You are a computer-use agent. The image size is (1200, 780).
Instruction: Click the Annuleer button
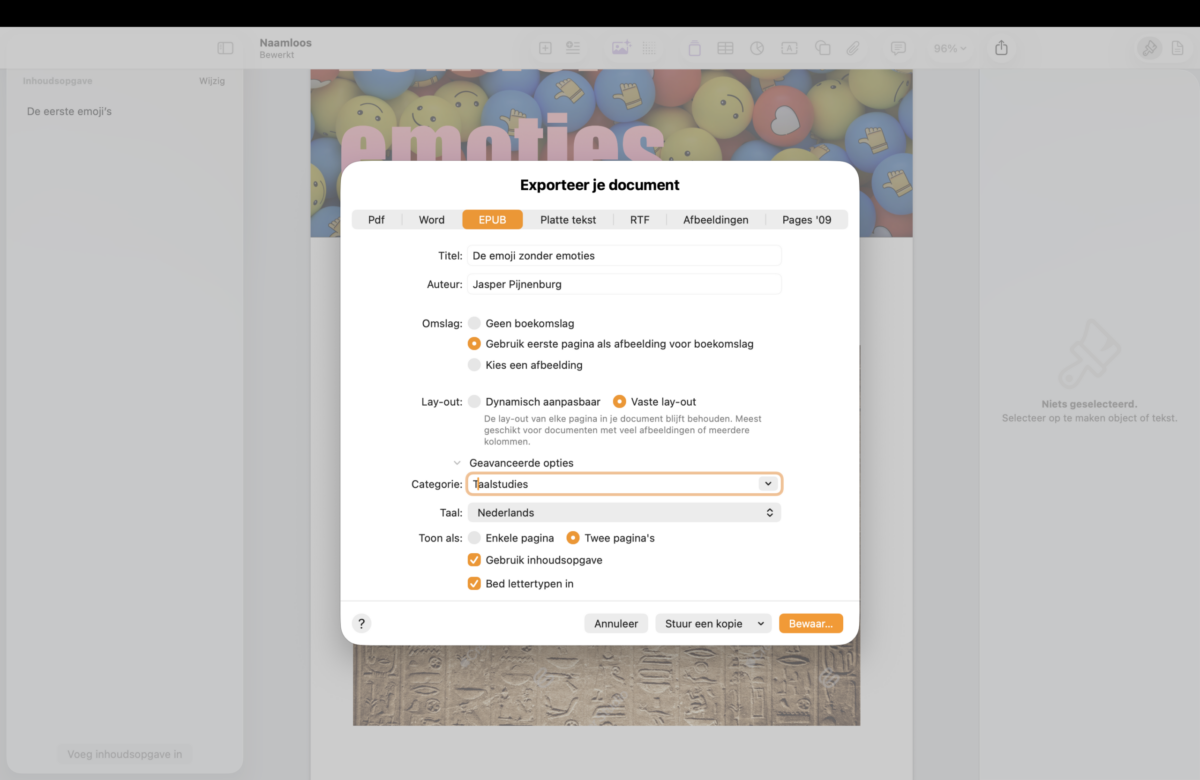616,623
